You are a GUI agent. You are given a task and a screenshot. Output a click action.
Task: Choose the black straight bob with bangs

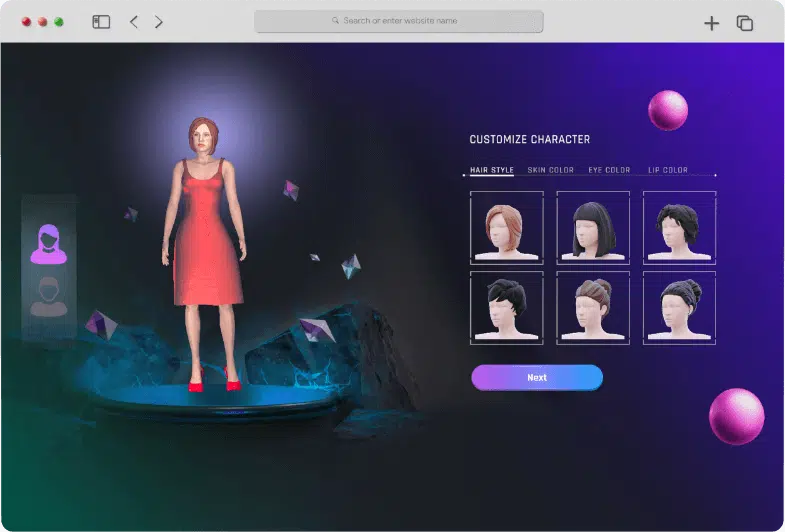pos(593,228)
